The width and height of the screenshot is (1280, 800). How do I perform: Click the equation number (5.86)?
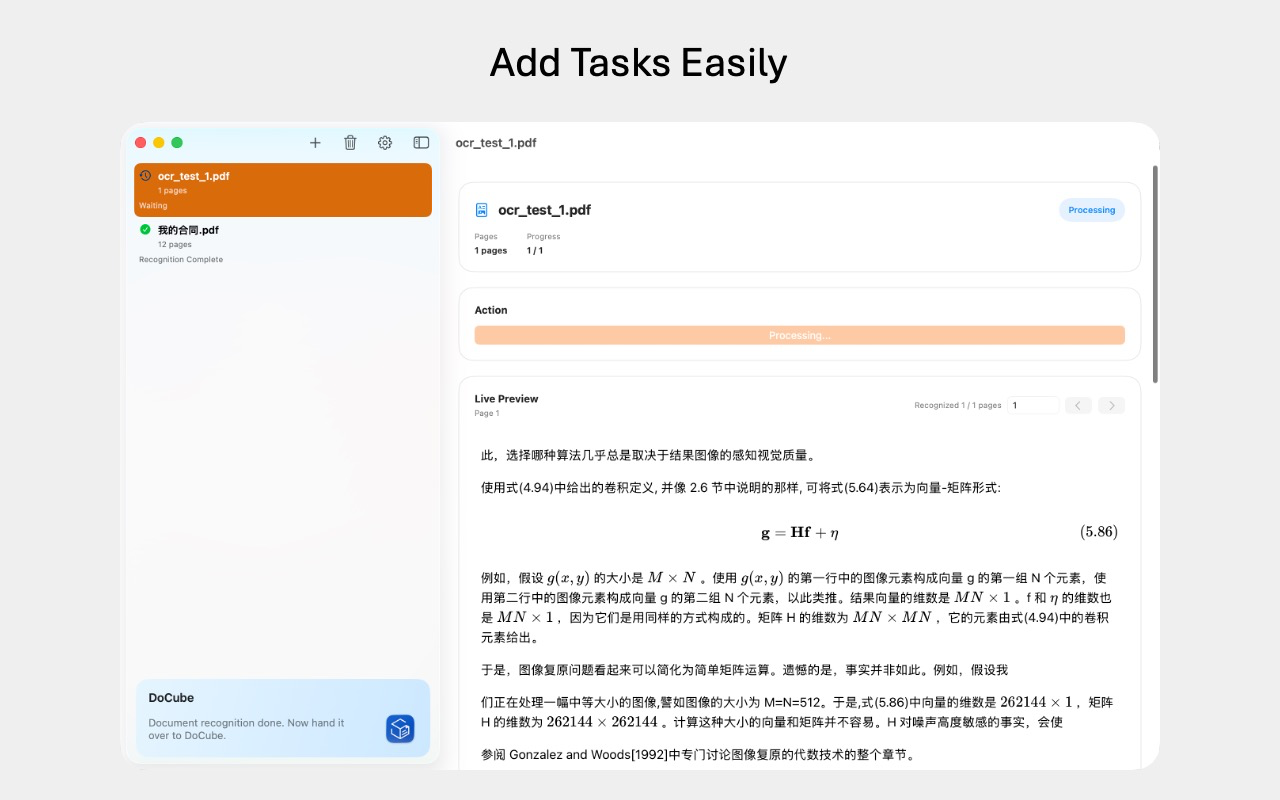click(1098, 532)
